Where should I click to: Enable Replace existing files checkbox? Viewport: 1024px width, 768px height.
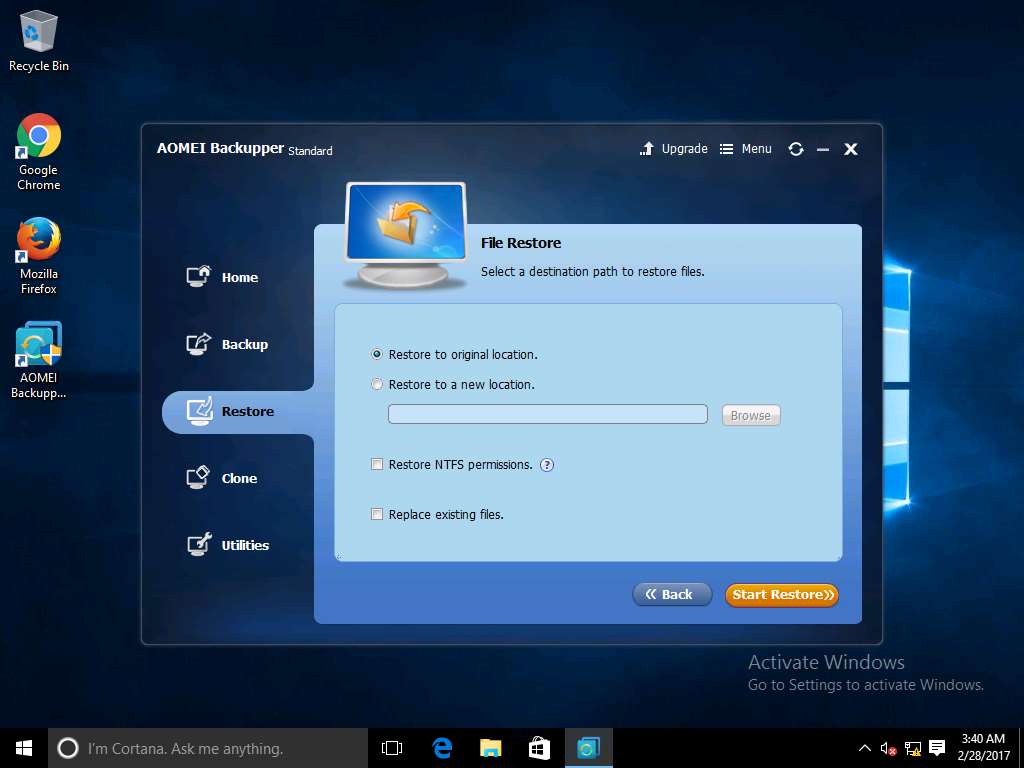pyautogui.click(x=377, y=514)
